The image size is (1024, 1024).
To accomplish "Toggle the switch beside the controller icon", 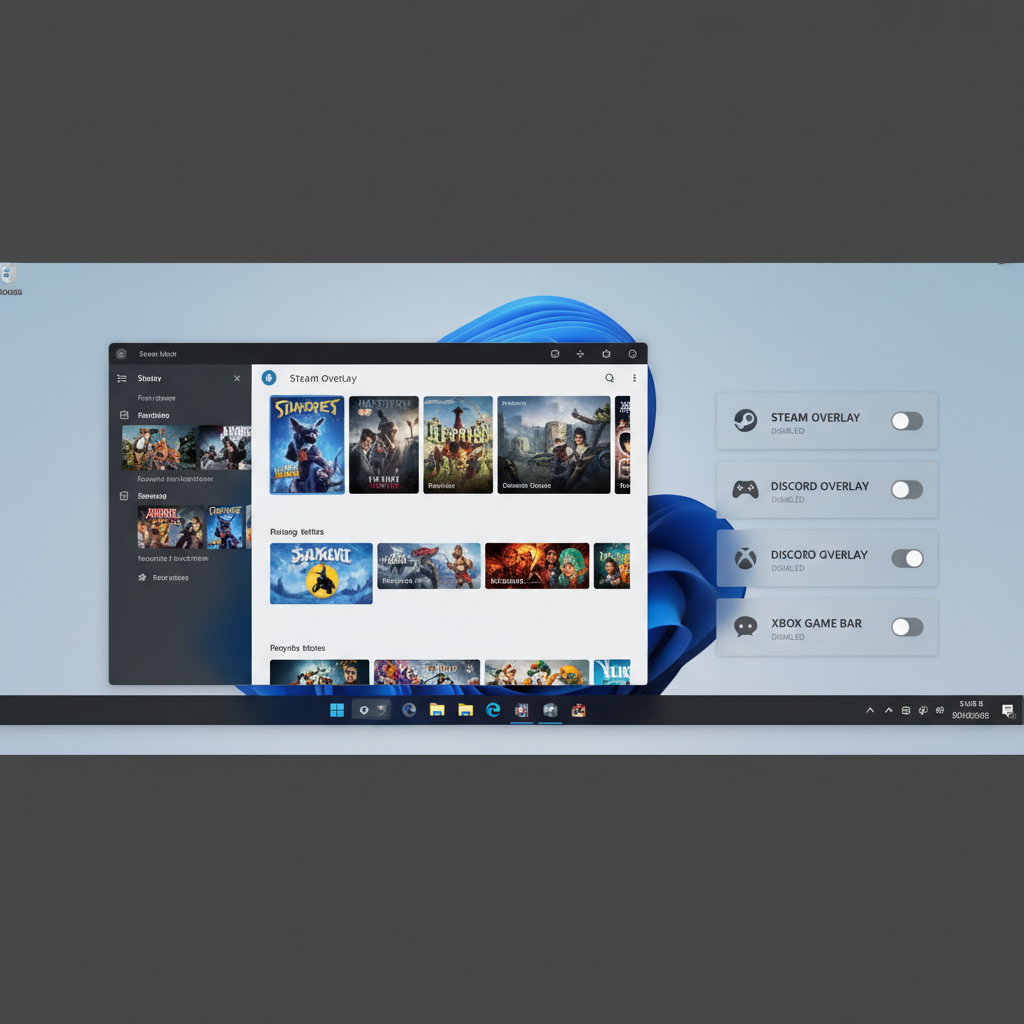I will click(x=907, y=490).
